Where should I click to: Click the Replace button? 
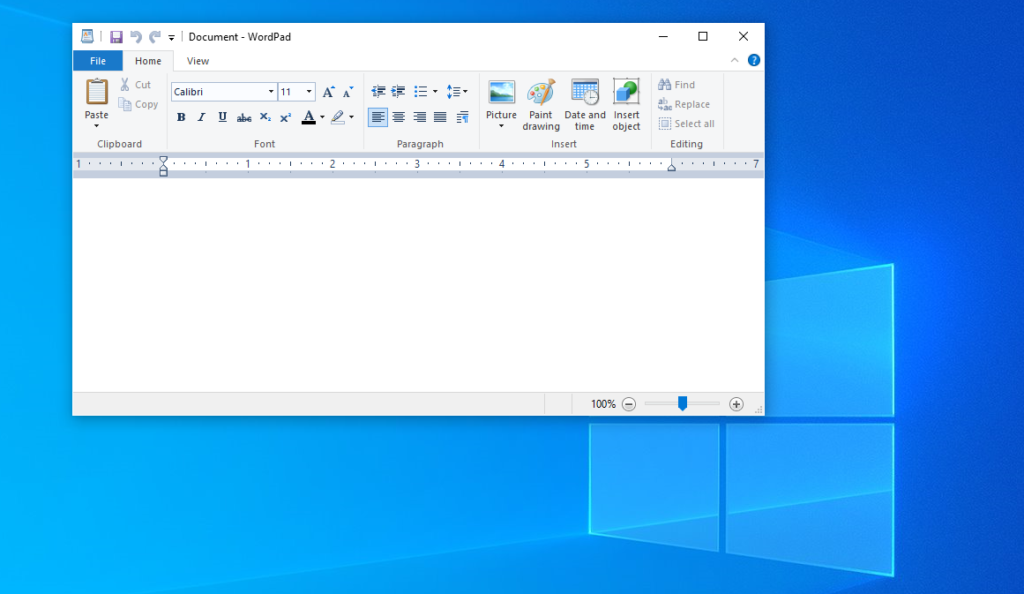pos(684,104)
